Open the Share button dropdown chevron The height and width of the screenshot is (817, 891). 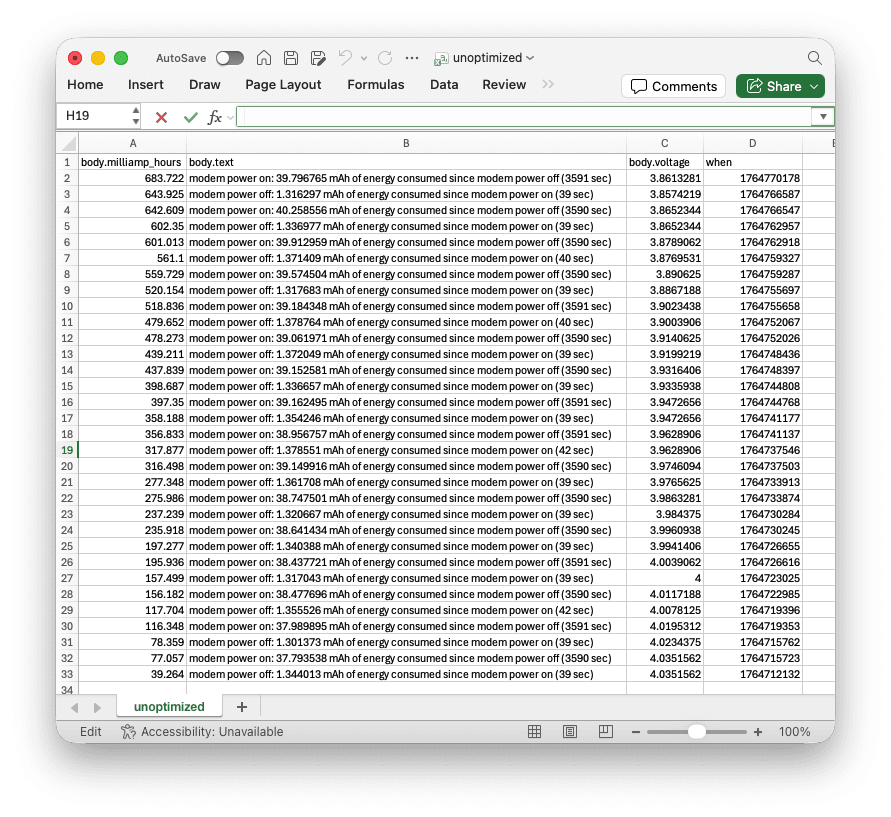815,86
